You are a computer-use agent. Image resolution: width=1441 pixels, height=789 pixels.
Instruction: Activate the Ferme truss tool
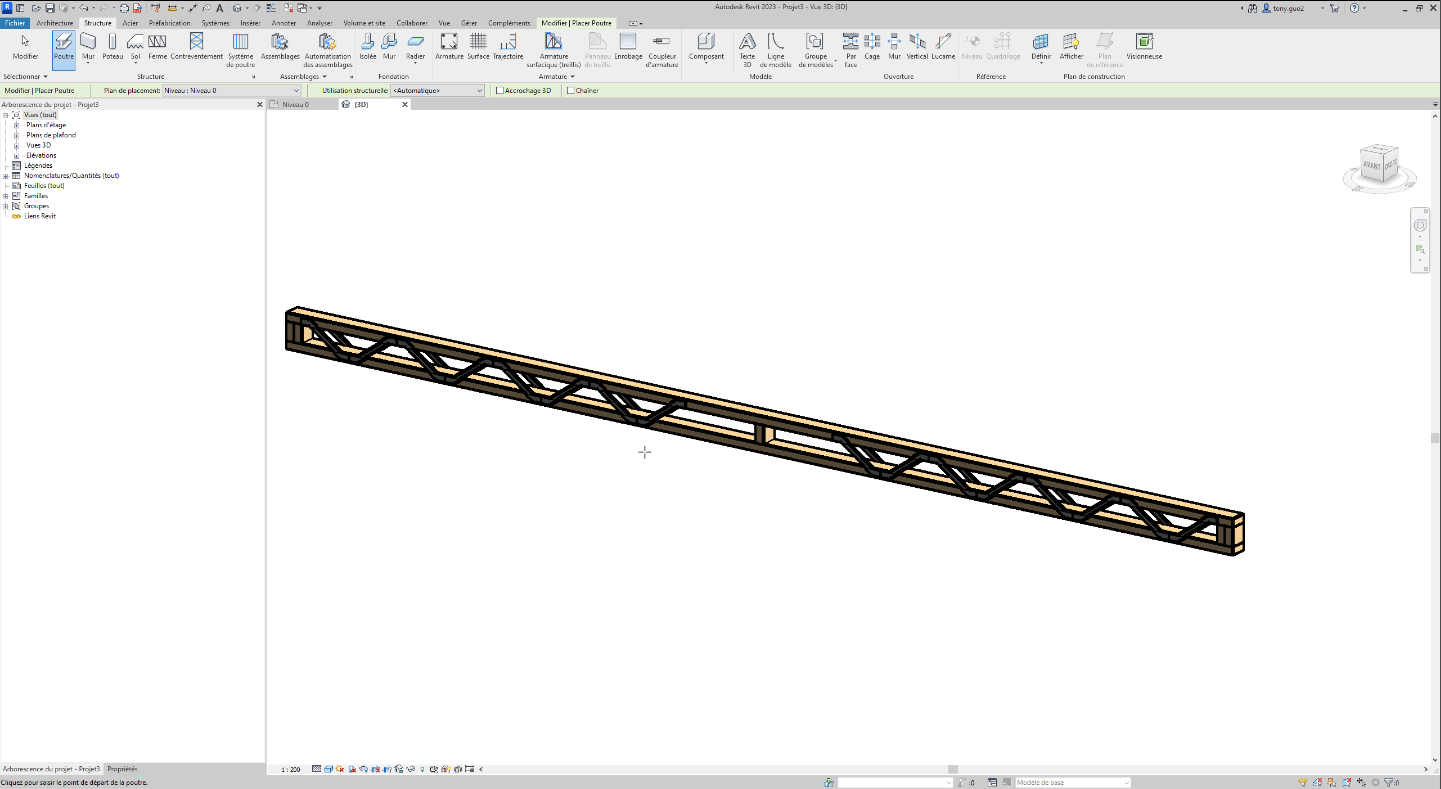[156, 45]
